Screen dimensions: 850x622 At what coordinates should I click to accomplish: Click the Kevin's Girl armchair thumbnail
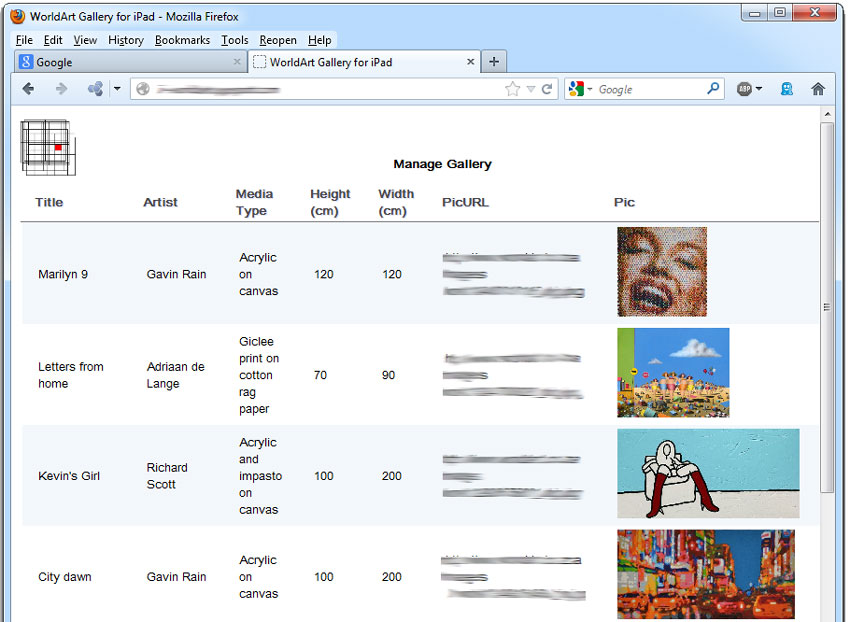tap(708, 473)
